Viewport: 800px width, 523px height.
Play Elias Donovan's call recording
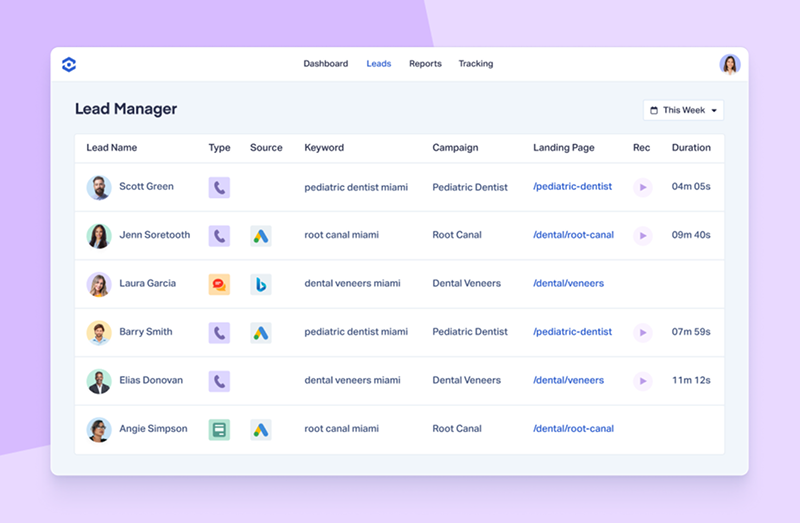643,381
